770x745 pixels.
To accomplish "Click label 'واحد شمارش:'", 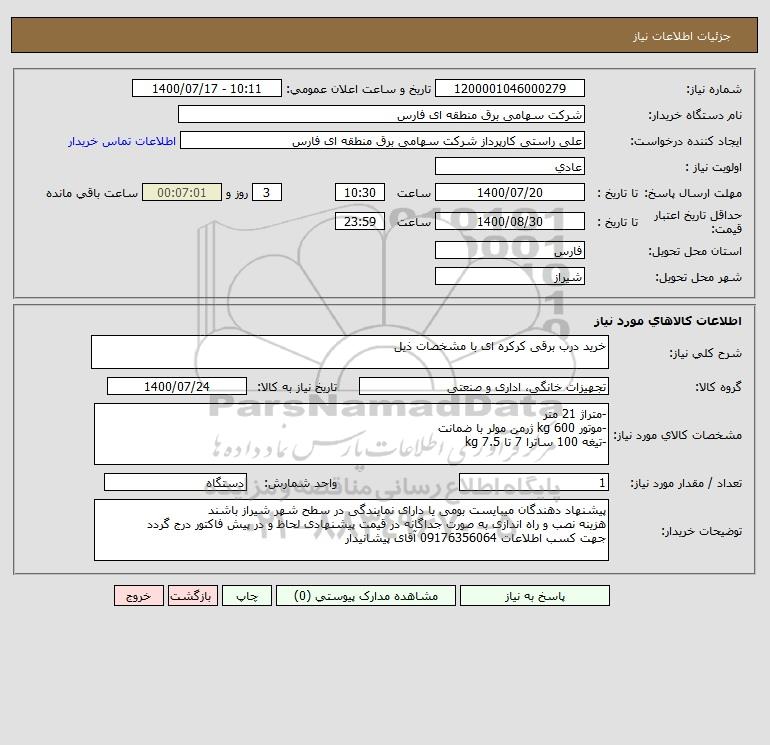I will pos(301,484).
